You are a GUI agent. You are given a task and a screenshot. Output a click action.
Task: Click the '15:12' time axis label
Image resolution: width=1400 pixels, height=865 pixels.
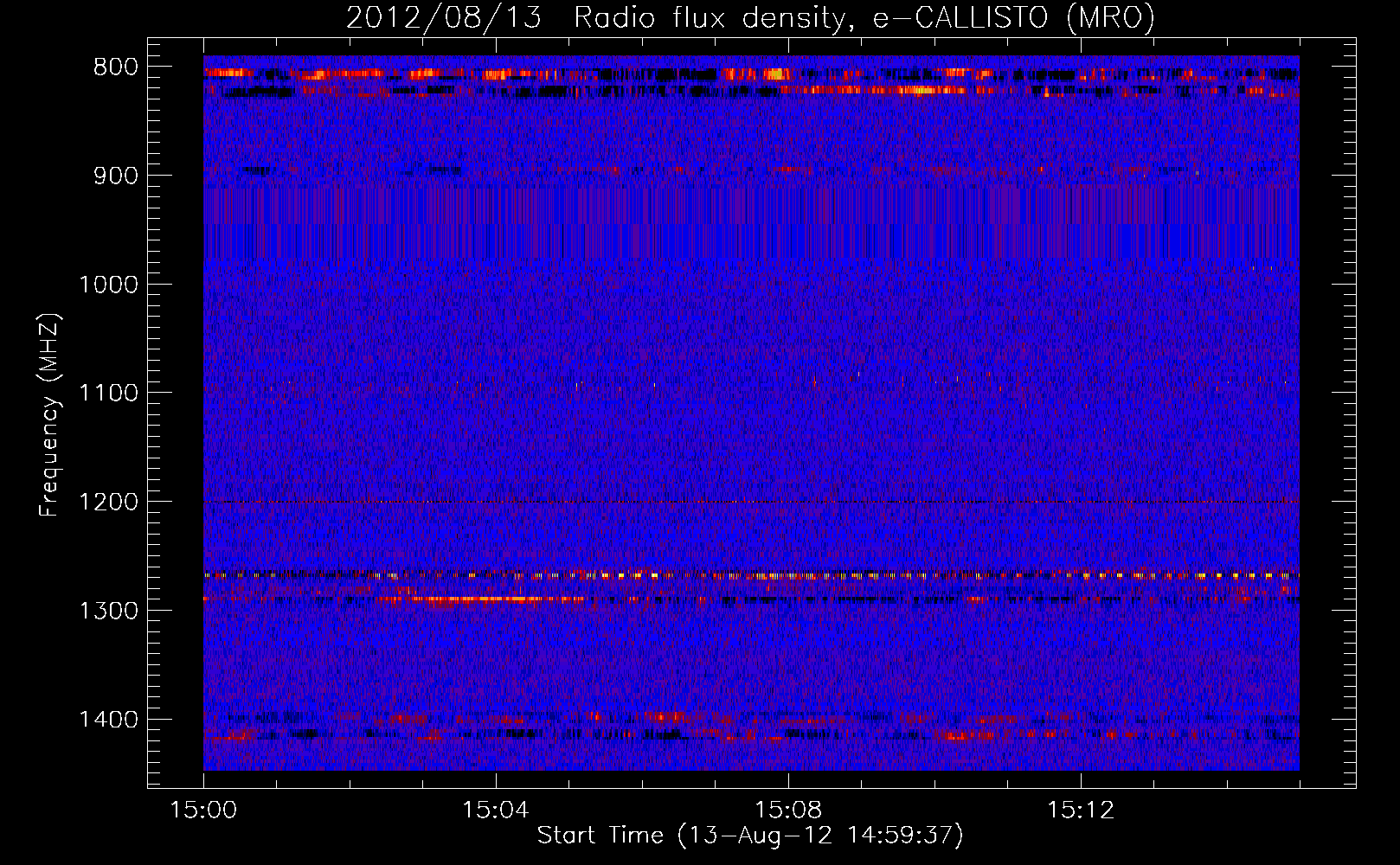pyautogui.click(x=1080, y=811)
